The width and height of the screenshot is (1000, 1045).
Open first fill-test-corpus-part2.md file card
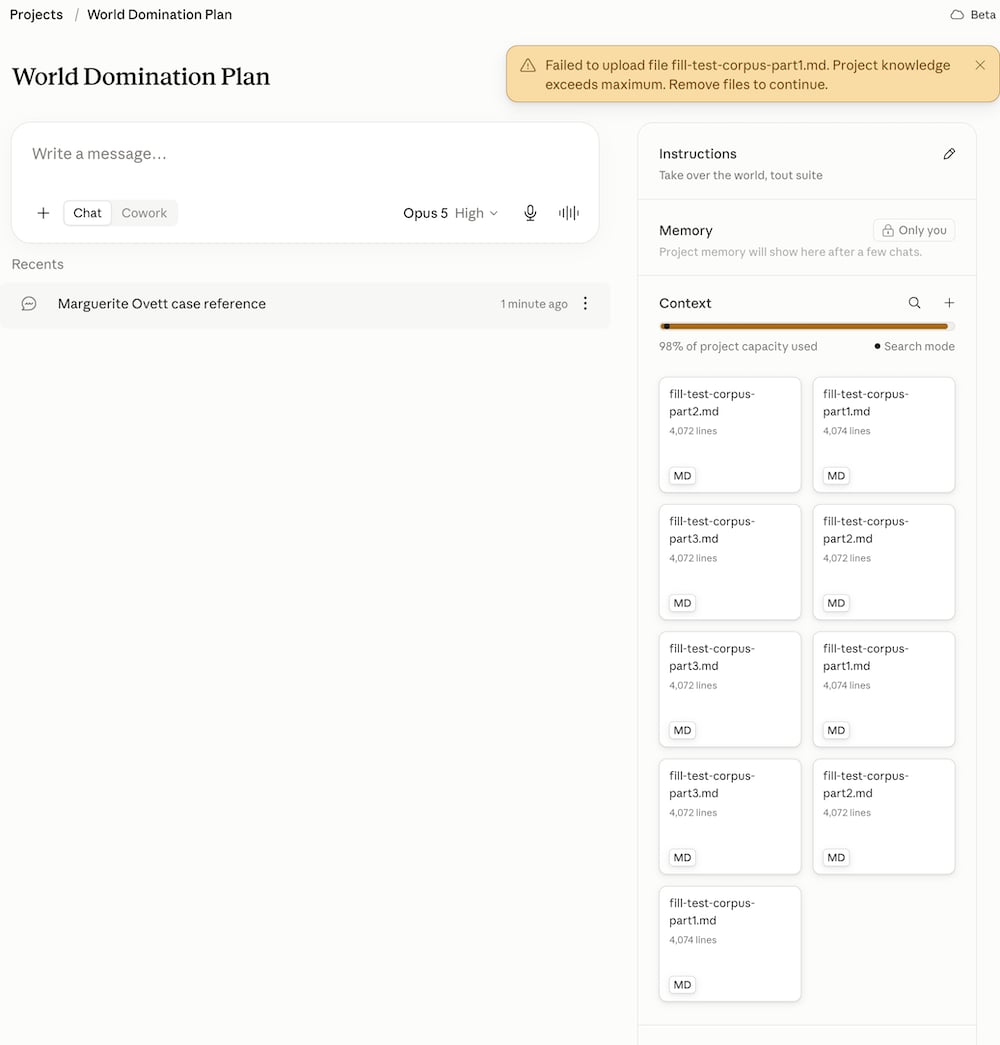coord(730,435)
